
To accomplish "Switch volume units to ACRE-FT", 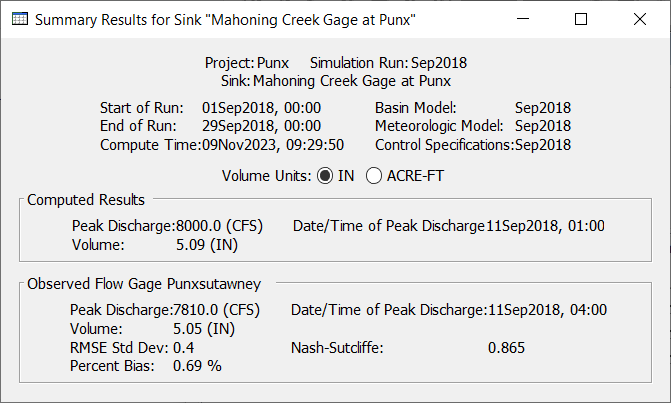I will [x=374, y=176].
